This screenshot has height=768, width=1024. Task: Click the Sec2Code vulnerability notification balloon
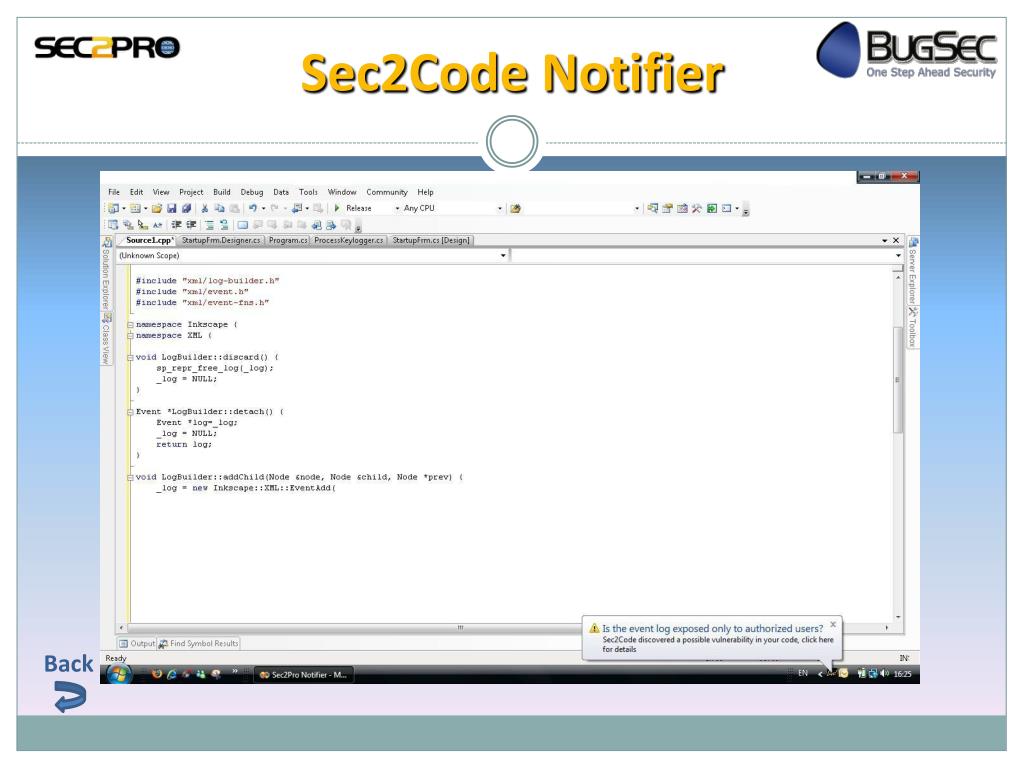(712, 638)
